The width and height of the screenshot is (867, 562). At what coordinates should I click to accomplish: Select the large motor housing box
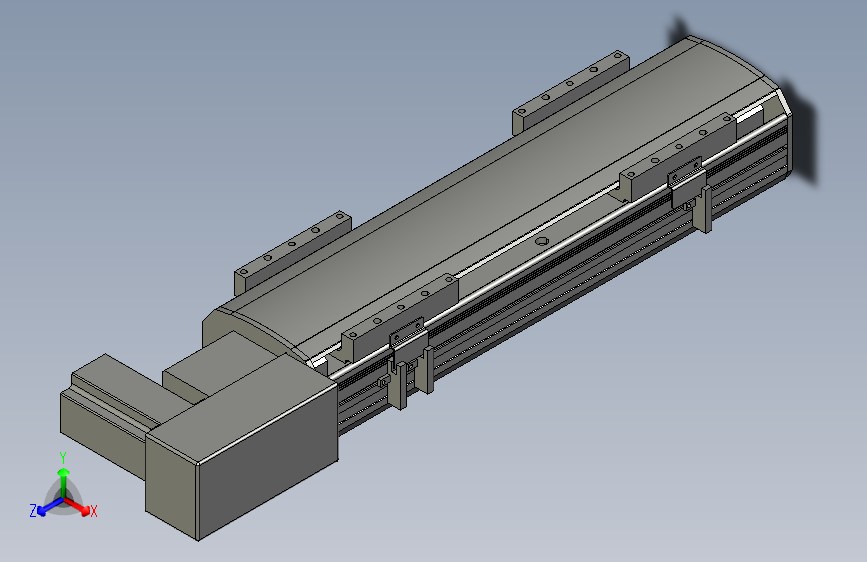pos(242,446)
